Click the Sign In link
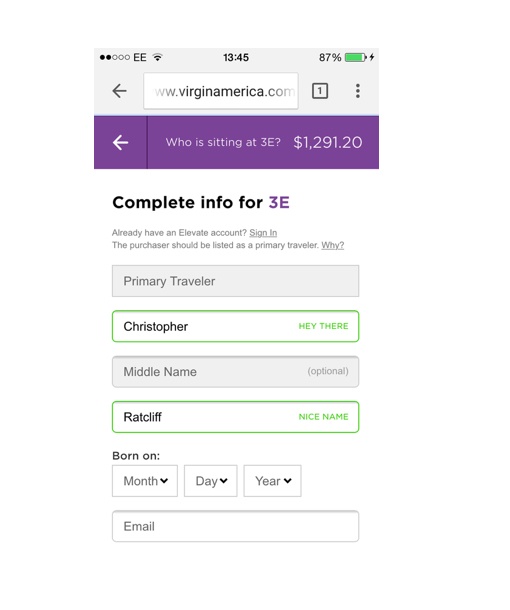 pyautogui.click(x=263, y=233)
